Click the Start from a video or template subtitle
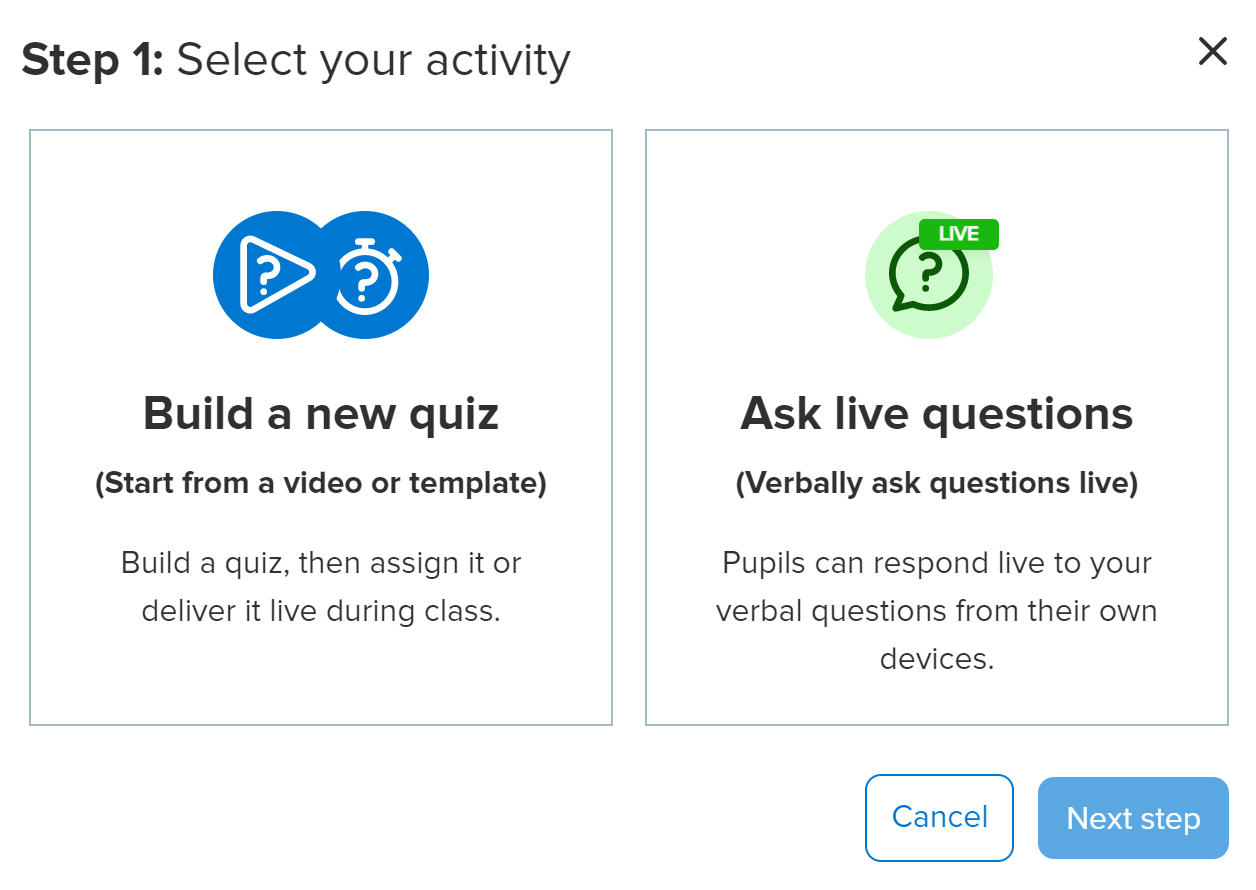The width and height of the screenshot is (1256, 890). (320, 483)
